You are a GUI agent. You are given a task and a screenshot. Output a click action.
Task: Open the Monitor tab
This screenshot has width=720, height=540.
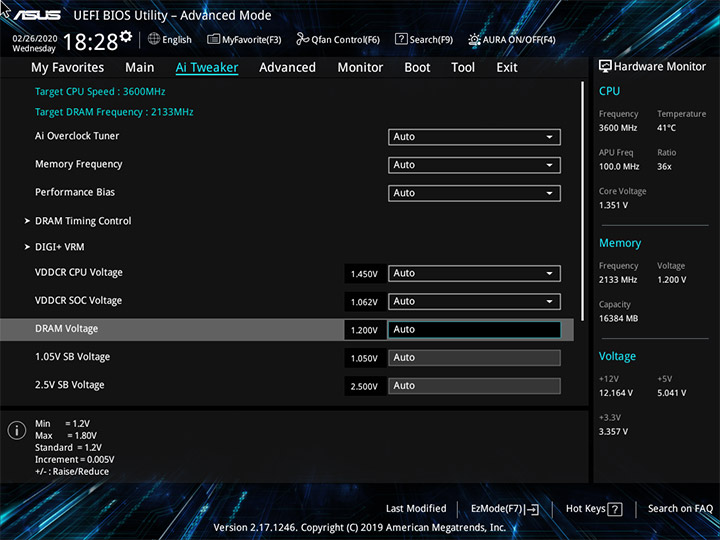360,68
